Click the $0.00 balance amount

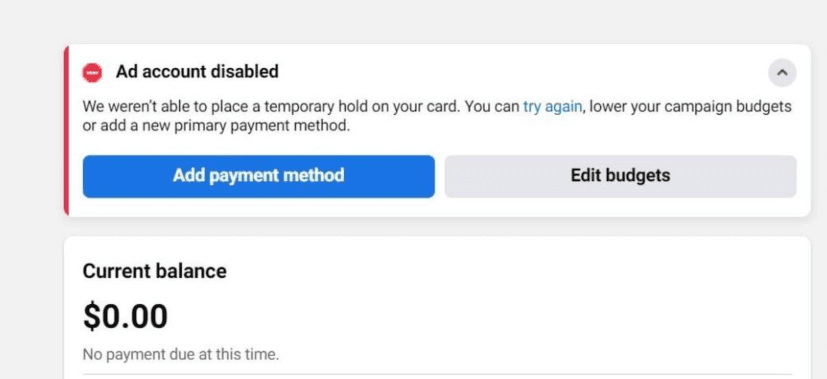(126, 316)
